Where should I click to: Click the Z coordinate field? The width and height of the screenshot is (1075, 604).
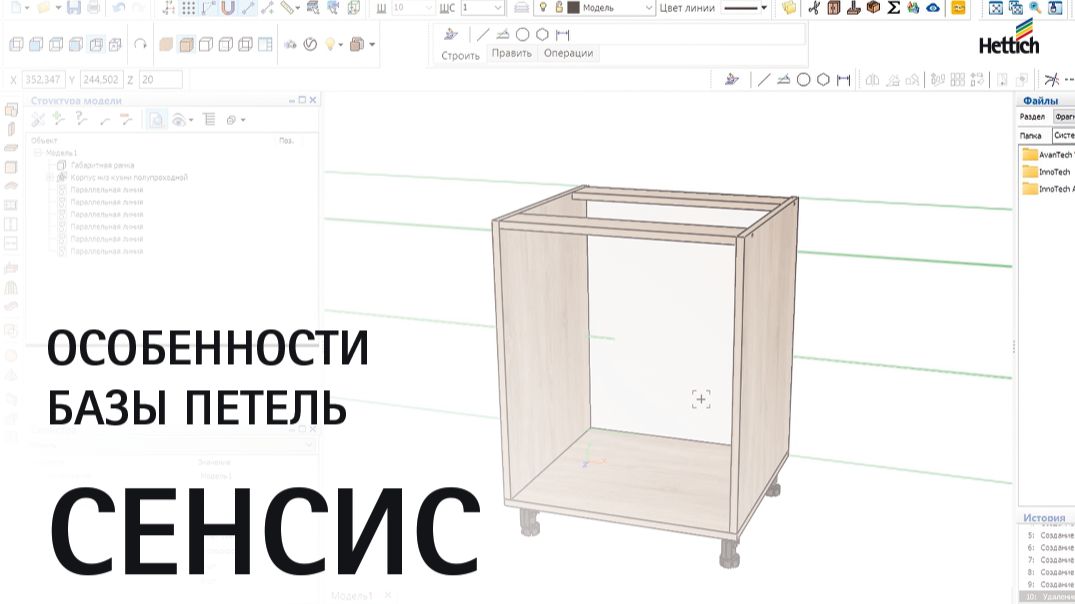(x=160, y=80)
